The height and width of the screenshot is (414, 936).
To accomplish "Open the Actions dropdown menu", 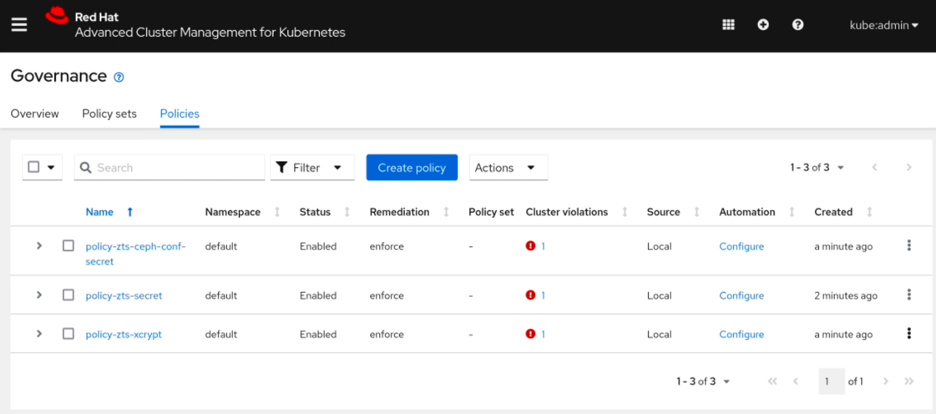I will click(x=508, y=168).
